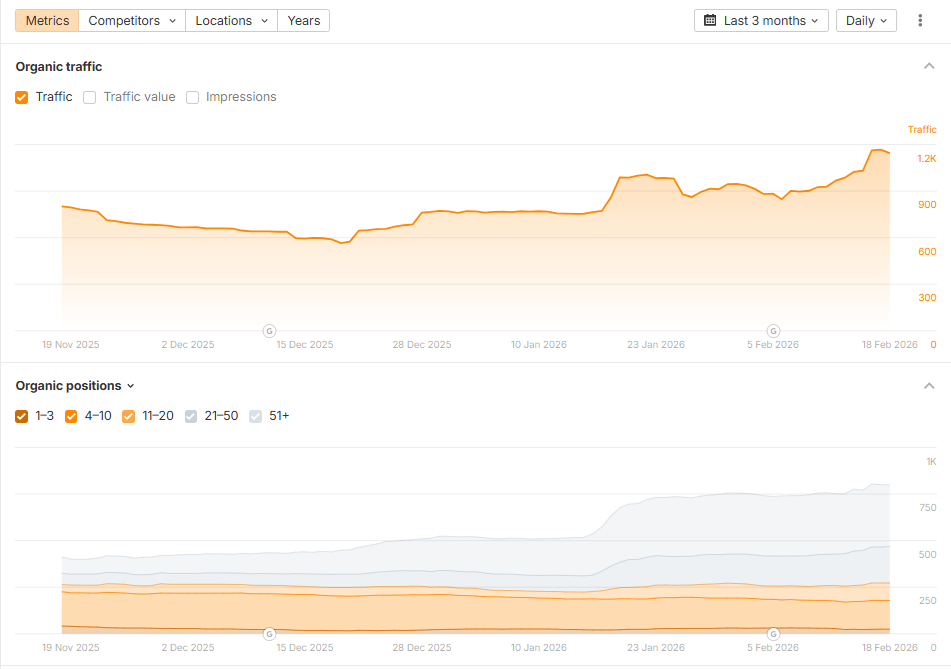The width and height of the screenshot is (951, 669).
Task: Uncheck the Traffic checkbox
Action: point(22,97)
